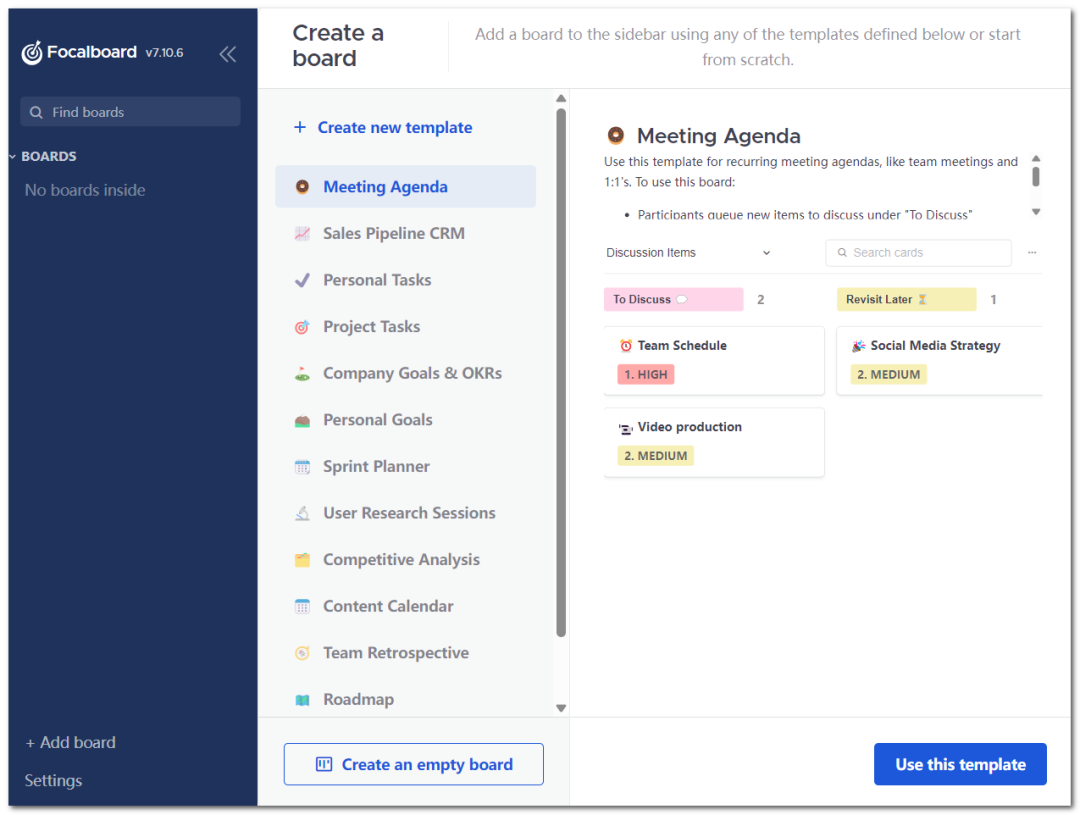Select the Sales Pipeline CRM template
The image size is (1080, 815).
(x=406, y=234)
